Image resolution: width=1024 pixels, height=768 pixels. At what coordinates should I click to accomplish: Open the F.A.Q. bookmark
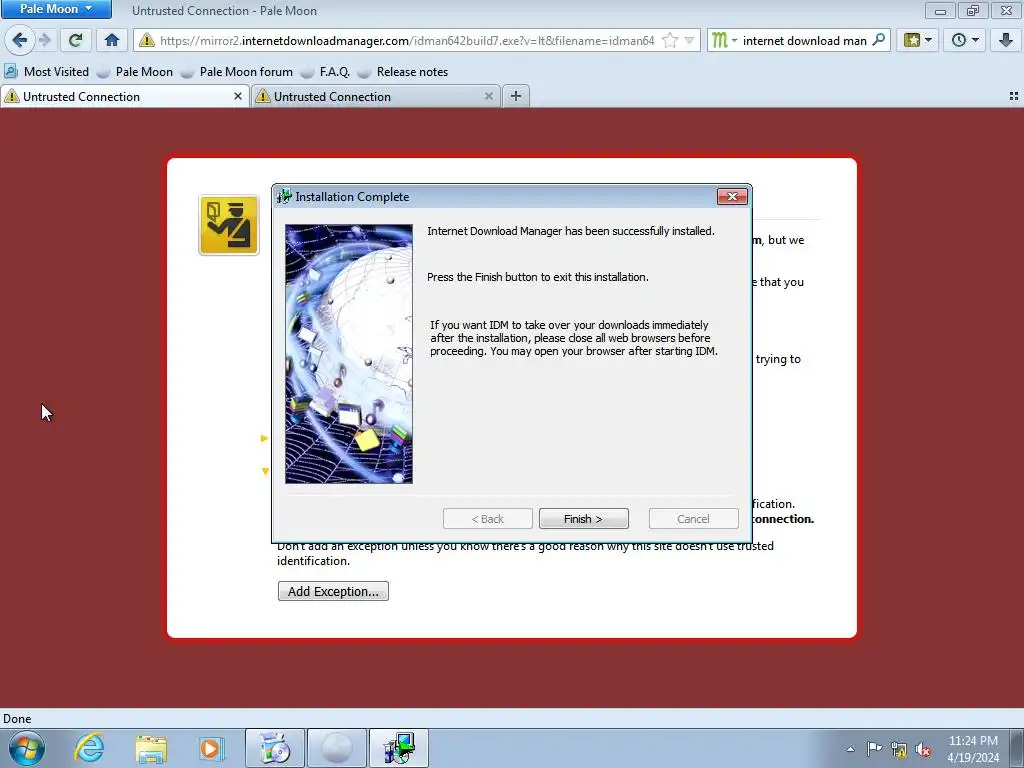click(325, 72)
